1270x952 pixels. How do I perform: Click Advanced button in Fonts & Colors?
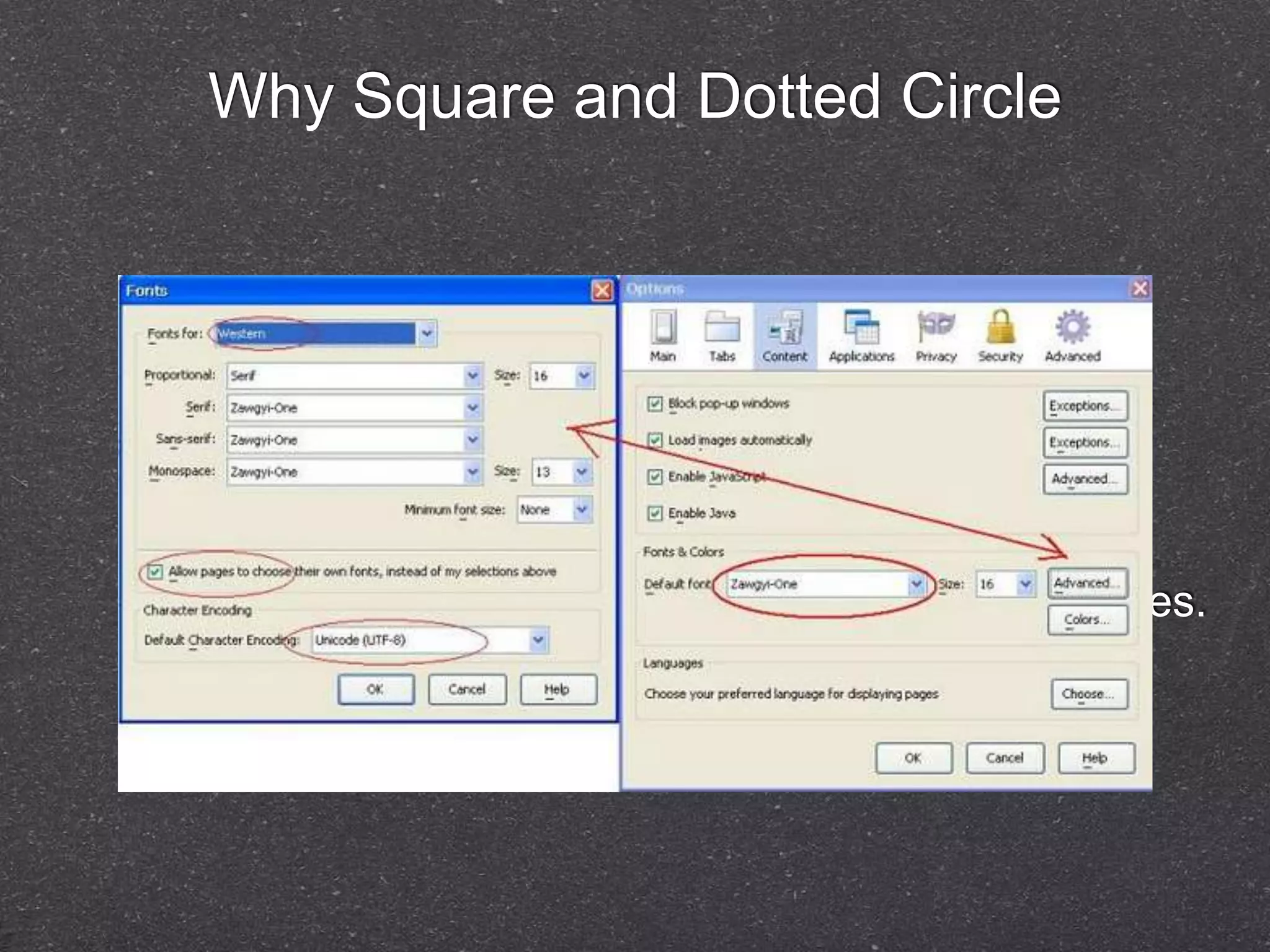click(x=1088, y=583)
